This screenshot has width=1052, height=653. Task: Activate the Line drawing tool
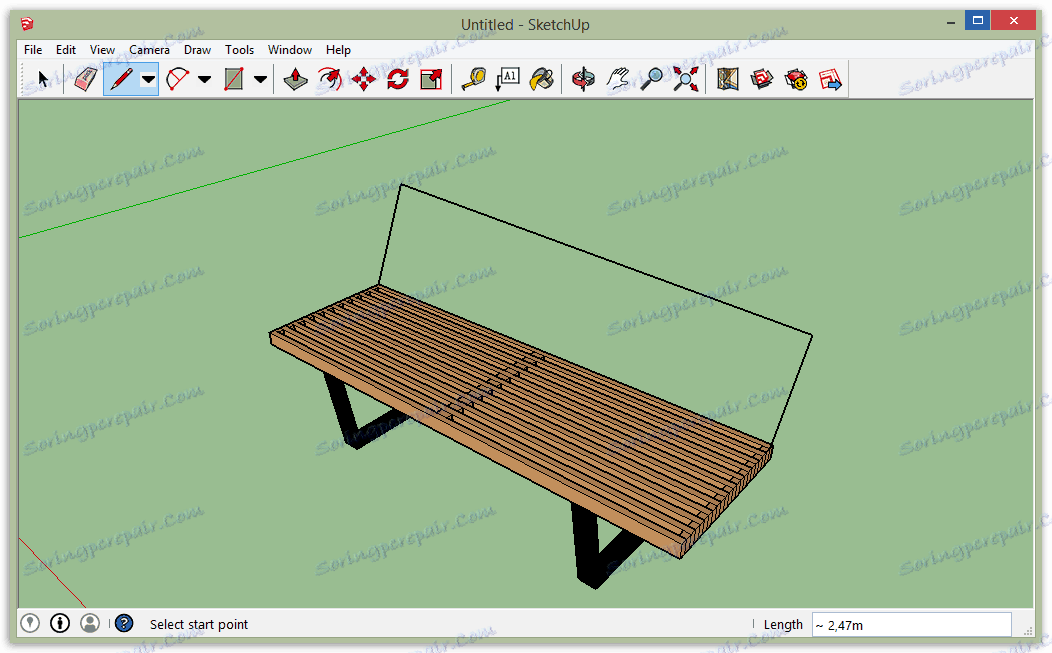(120, 79)
